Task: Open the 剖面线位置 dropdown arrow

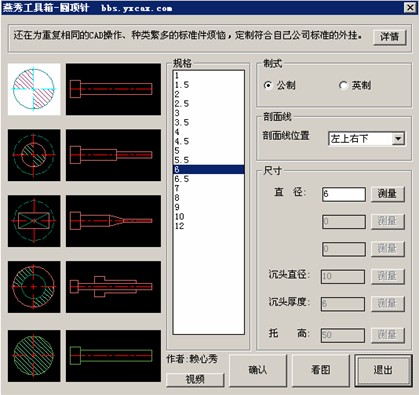Action: coord(399,138)
